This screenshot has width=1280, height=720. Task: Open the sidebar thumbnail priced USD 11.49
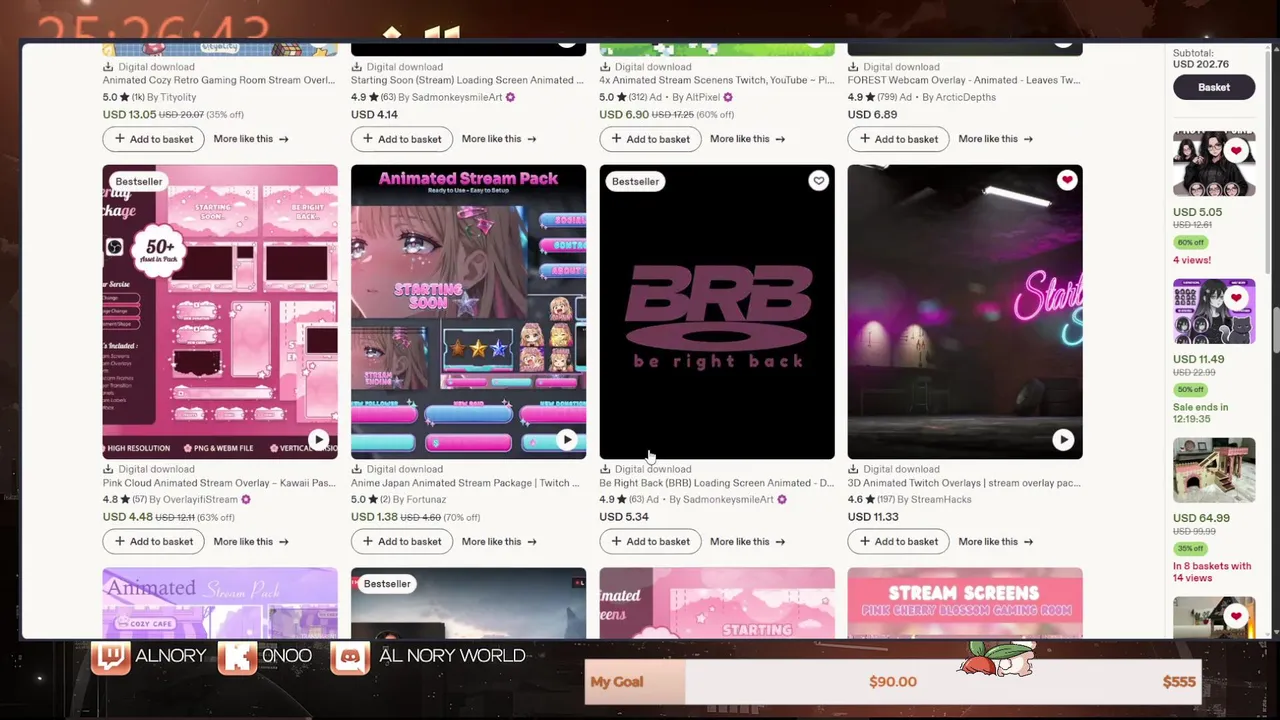point(1214,311)
